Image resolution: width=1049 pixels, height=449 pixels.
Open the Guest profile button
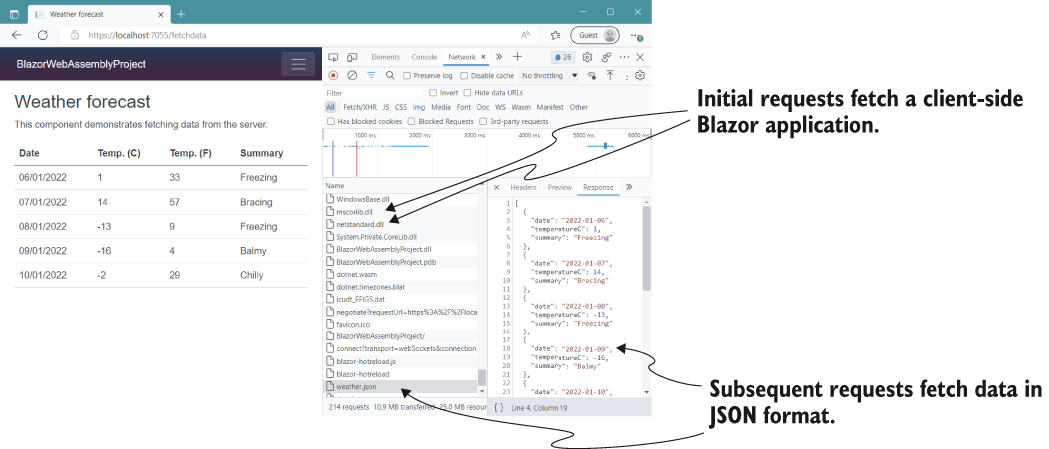(595, 35)
